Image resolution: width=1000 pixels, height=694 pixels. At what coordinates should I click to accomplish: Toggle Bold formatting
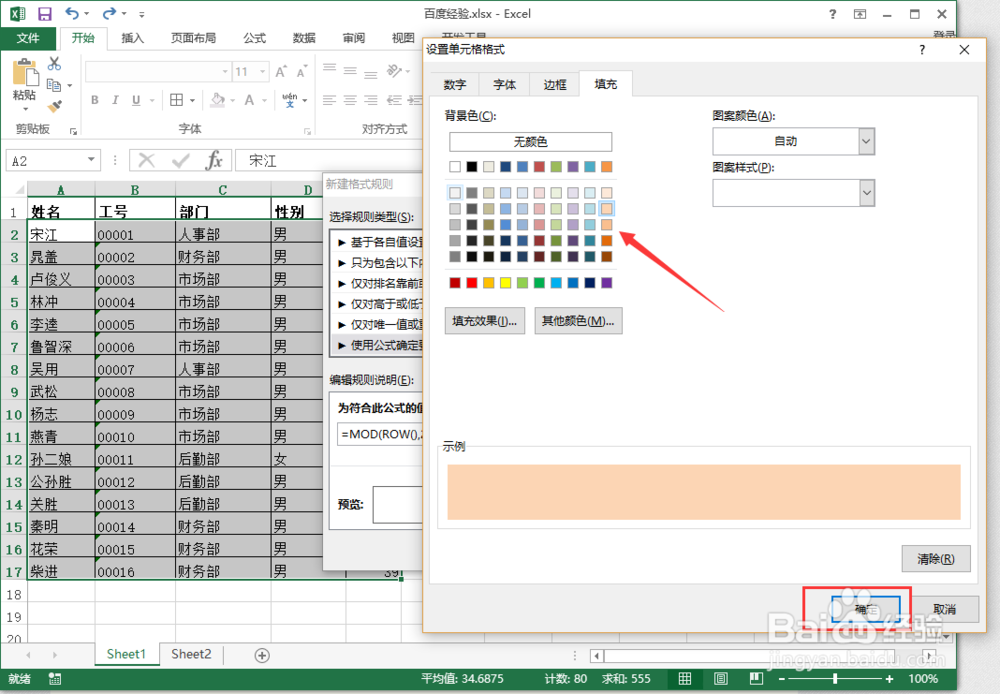click(x=95, y=99)
